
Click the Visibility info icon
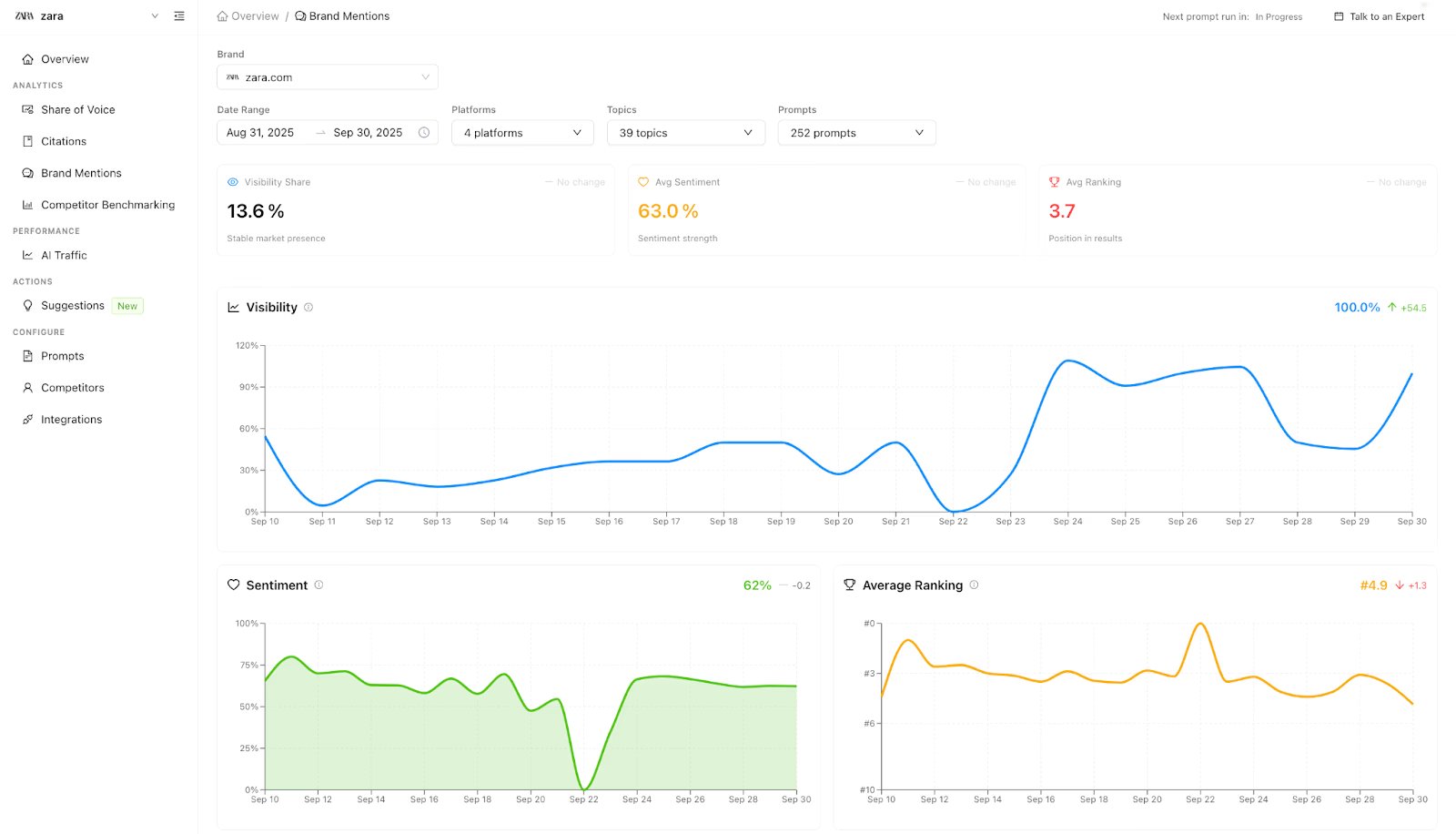click(308, 308)
